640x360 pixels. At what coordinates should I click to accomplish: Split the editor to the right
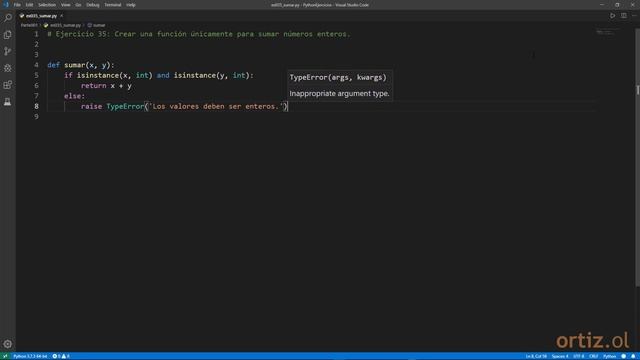pos(624,16)
